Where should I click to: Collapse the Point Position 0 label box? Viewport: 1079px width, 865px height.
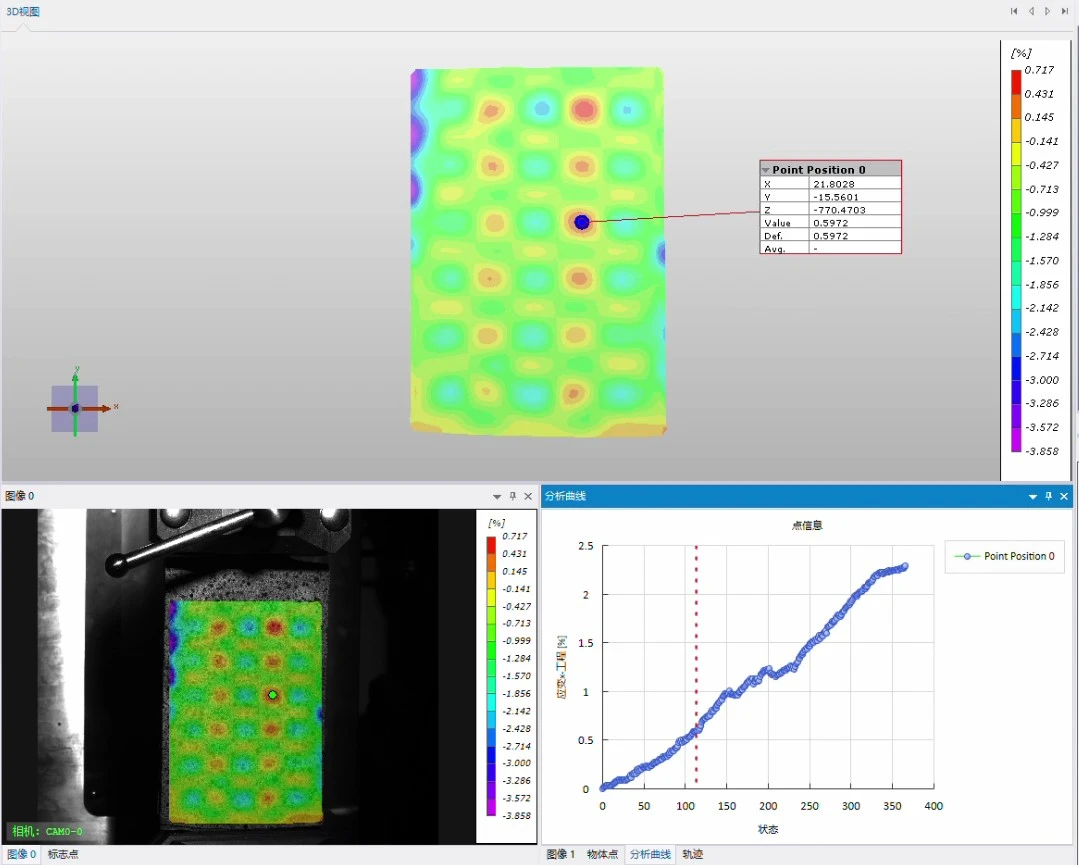766,170
